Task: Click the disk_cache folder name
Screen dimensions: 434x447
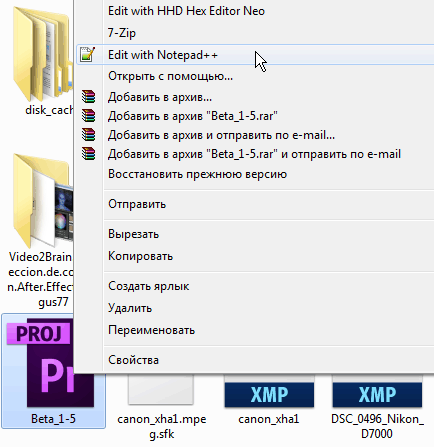Action: tap(49, 110)
